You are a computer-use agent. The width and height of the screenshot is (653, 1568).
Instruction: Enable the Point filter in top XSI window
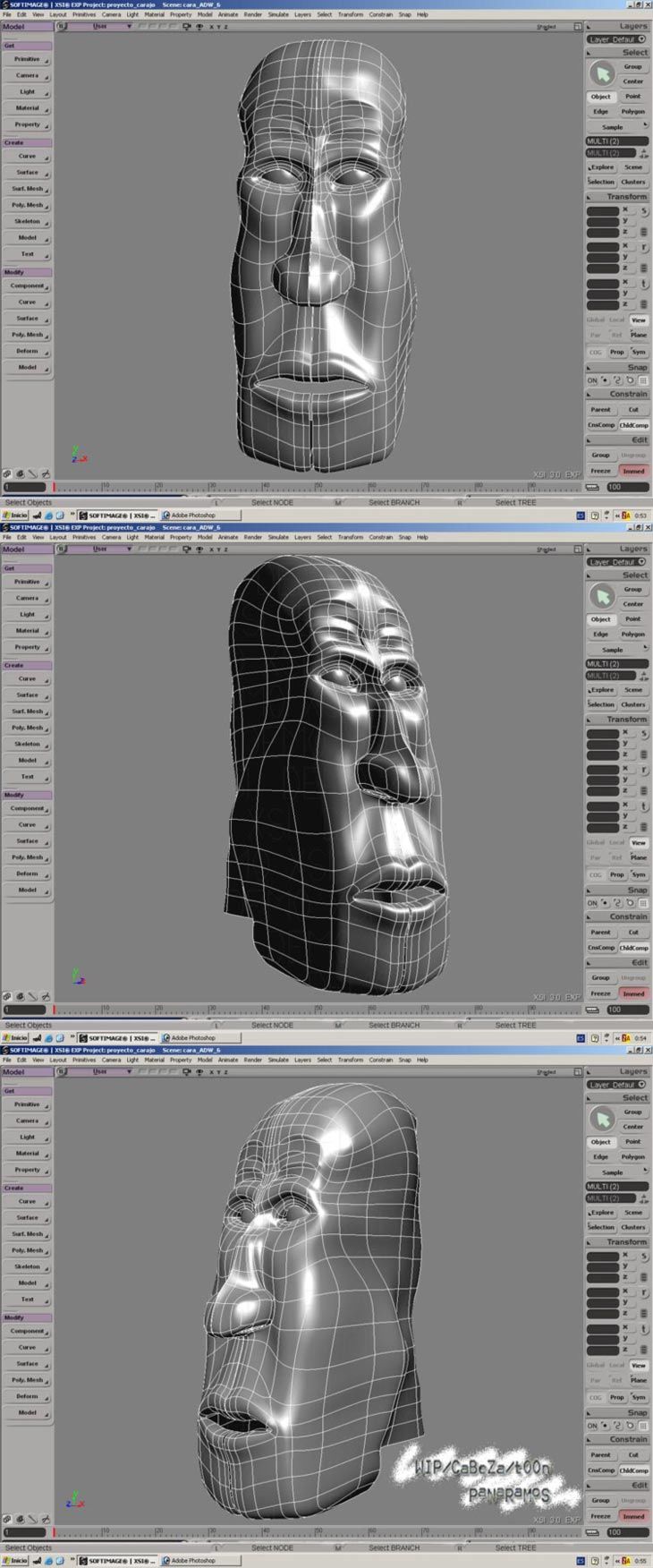pyautogui.click(x=633, y=97)
